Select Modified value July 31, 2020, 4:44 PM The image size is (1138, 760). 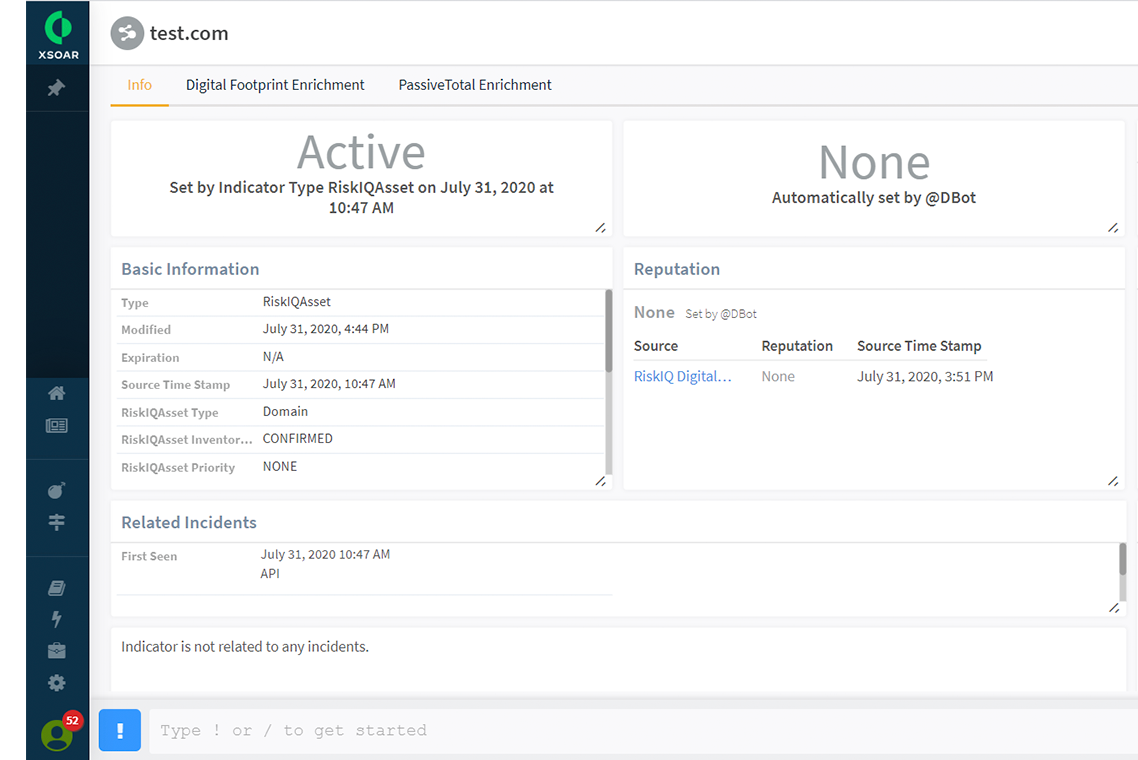point(325,329)
